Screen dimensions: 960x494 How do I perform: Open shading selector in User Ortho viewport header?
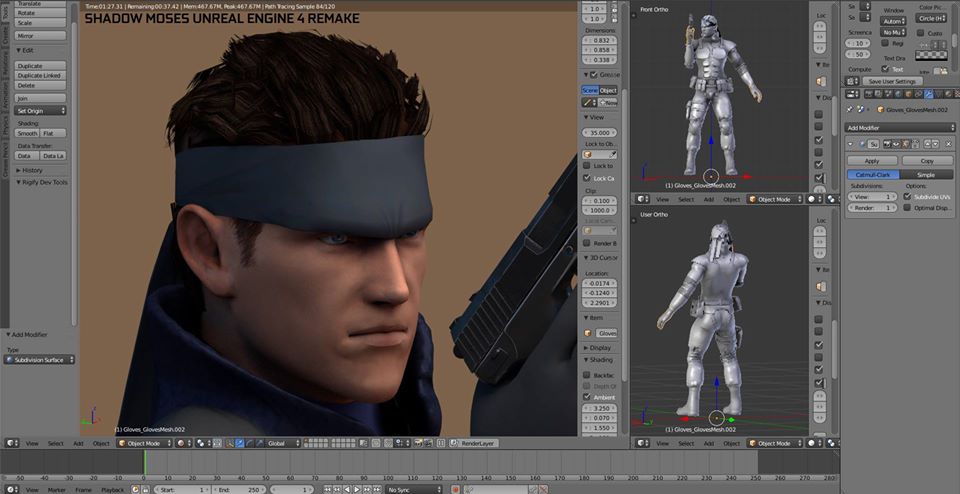click(814, 443)
